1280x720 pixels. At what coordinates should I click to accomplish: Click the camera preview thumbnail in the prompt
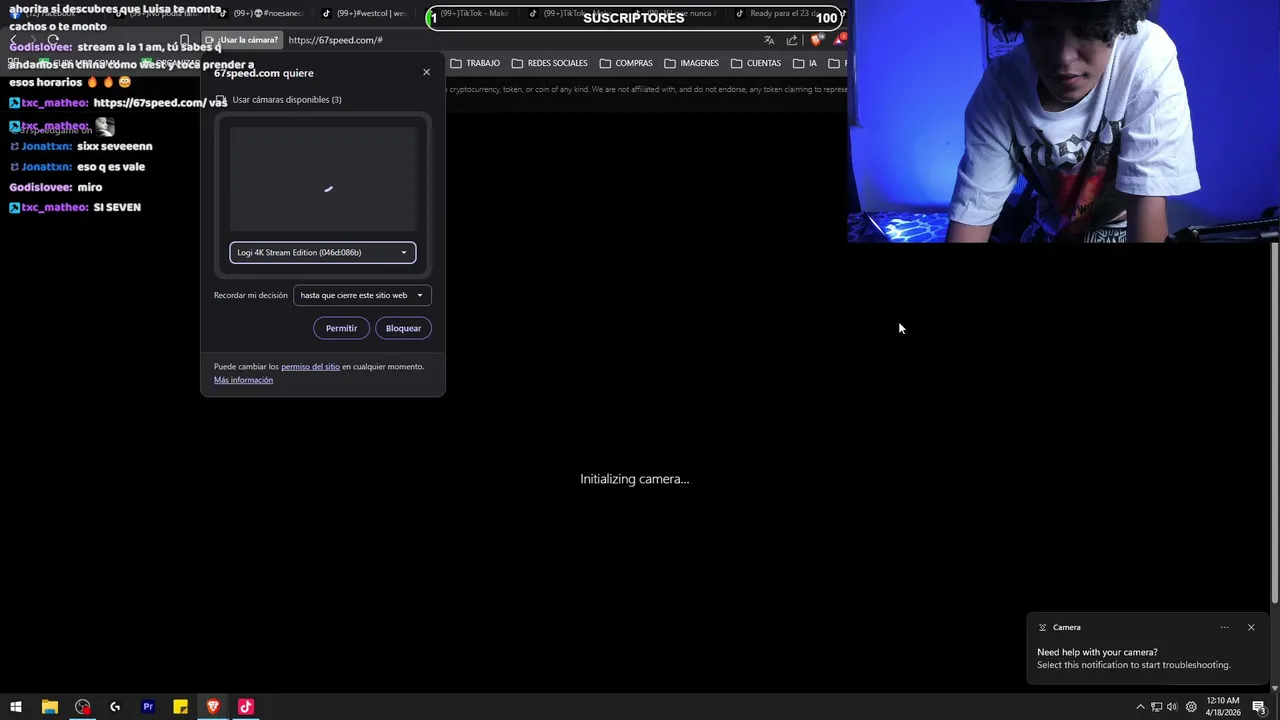click(322, 179)
